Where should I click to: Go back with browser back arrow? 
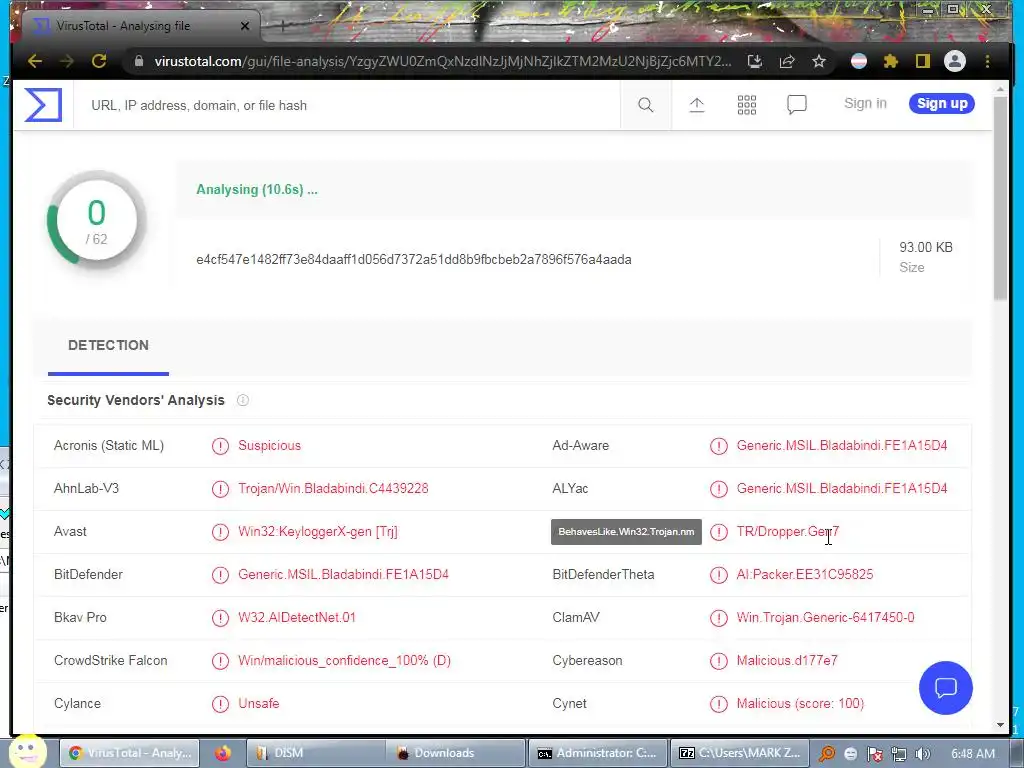pos(35,61)
